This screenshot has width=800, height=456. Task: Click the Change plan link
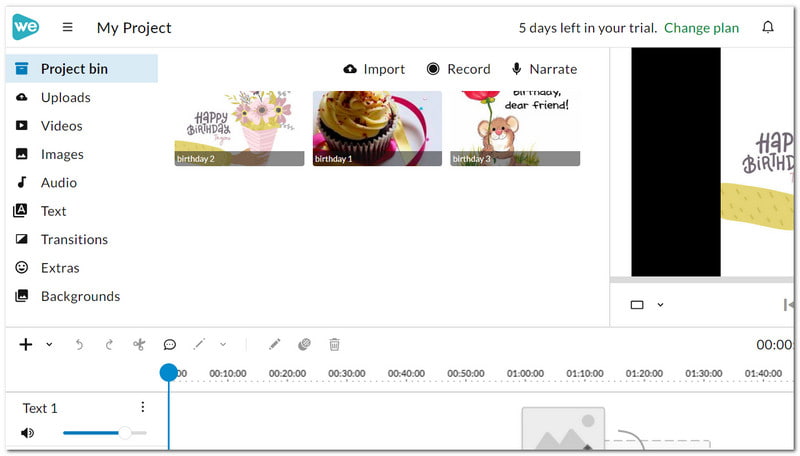point(701,28)
